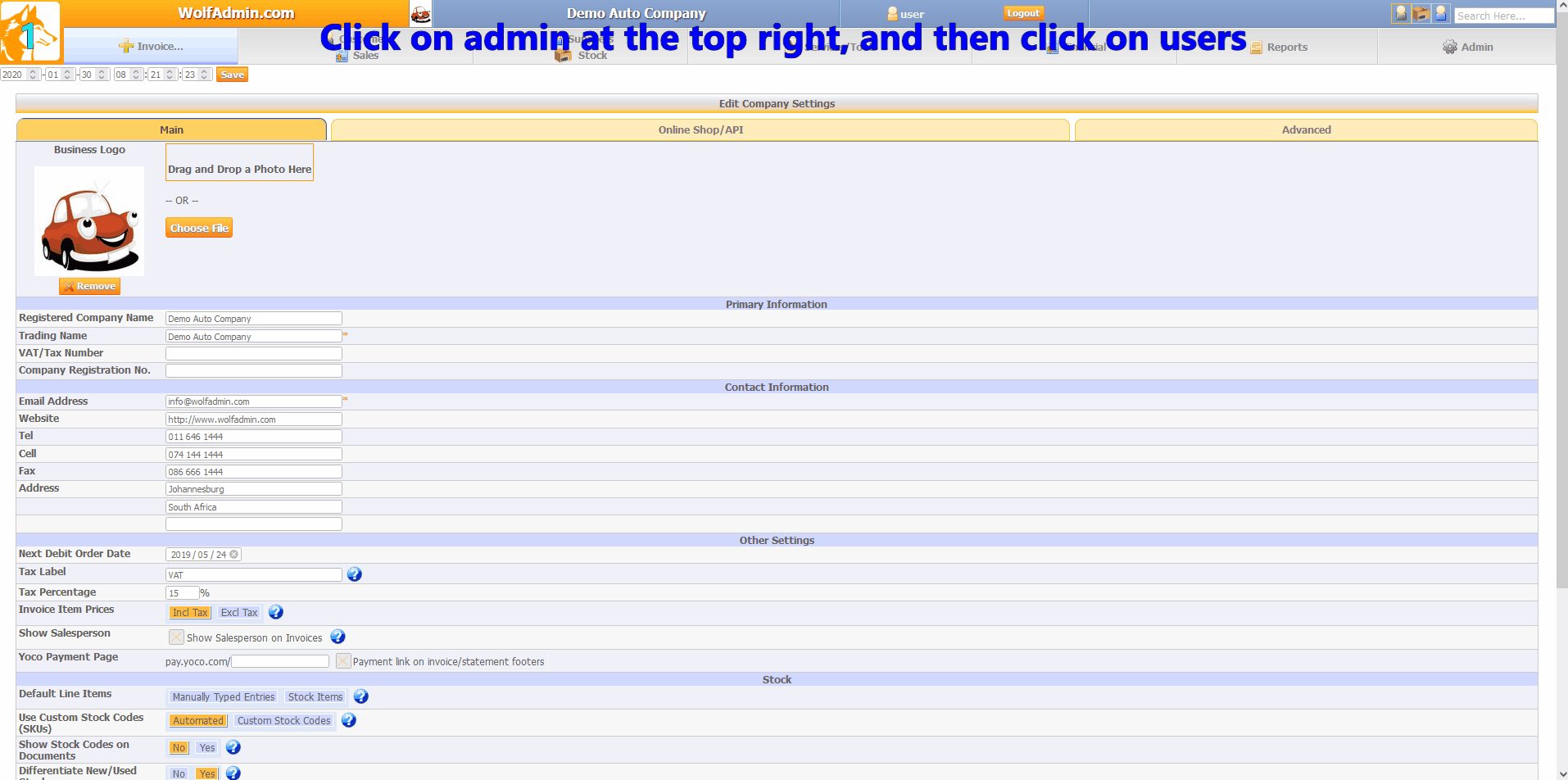
Task: Click the Choose File button
Action: (199, 228)
